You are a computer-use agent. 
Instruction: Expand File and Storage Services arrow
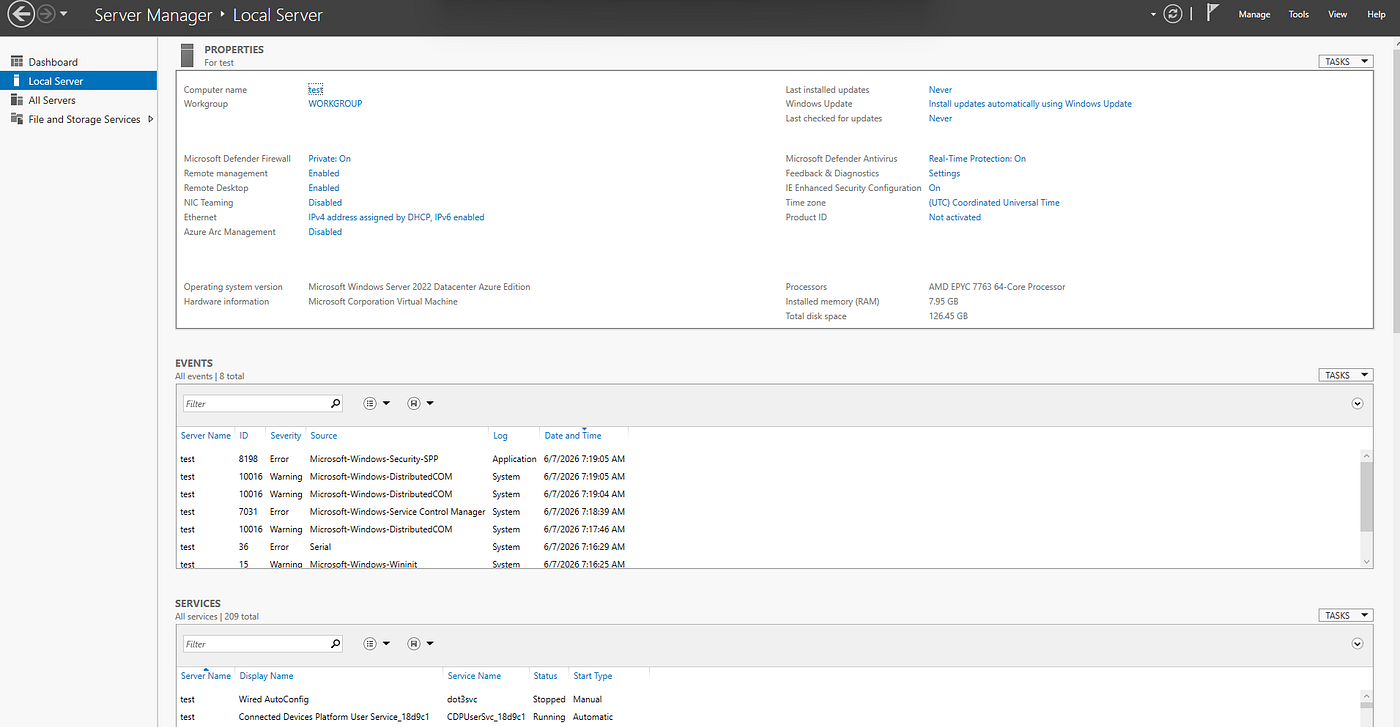[150, 119]
